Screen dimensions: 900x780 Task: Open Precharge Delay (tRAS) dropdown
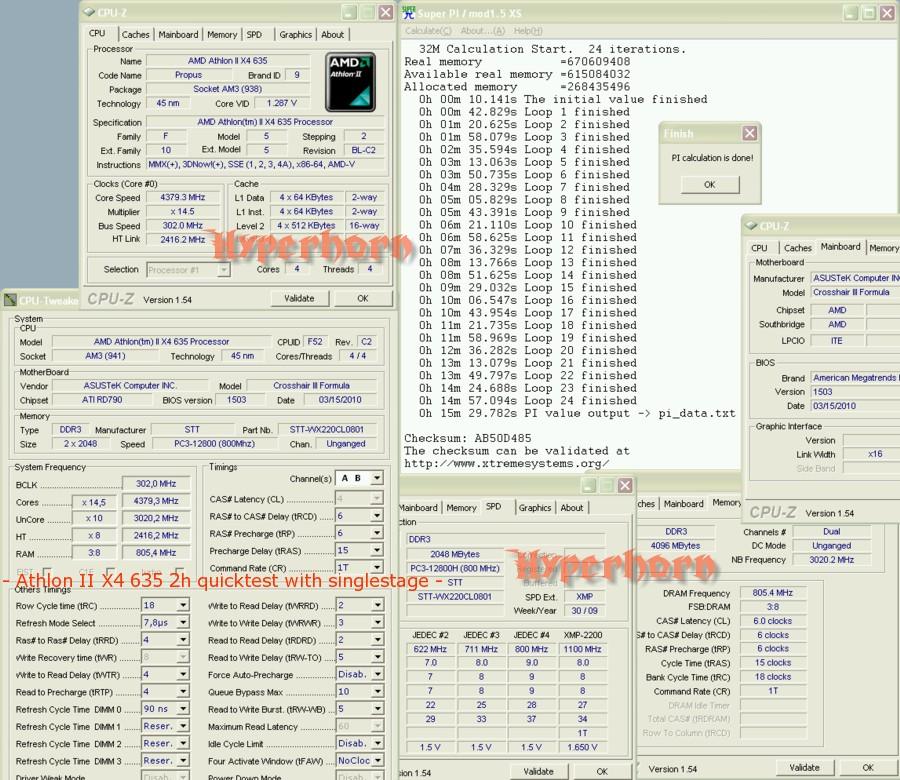point(377,550)
